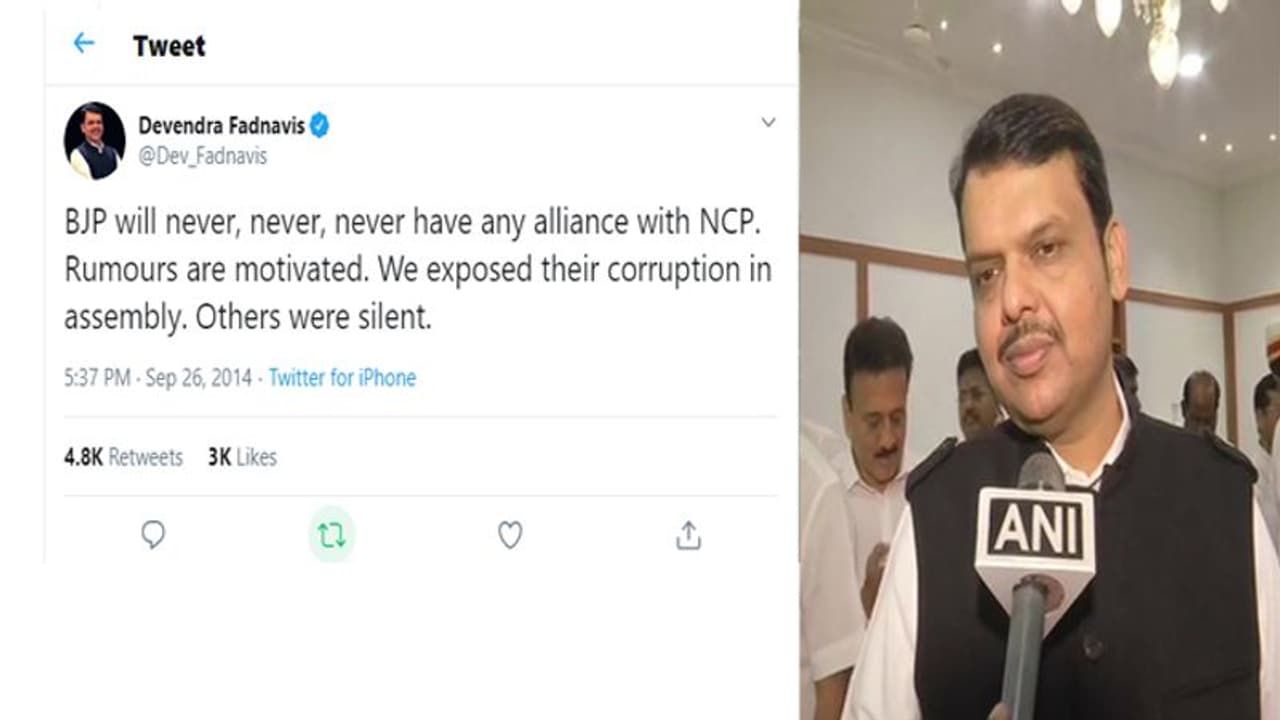Open Devendra Fadnavis's profile picture
This screenshot has width=1280, height=720.
click(x=95, y=140)
